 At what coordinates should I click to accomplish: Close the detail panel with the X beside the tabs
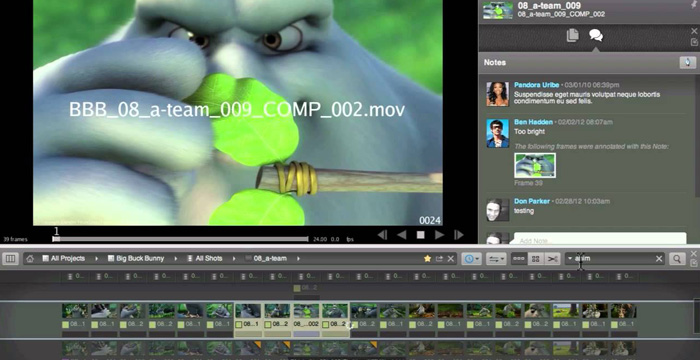tap(694, 31)
